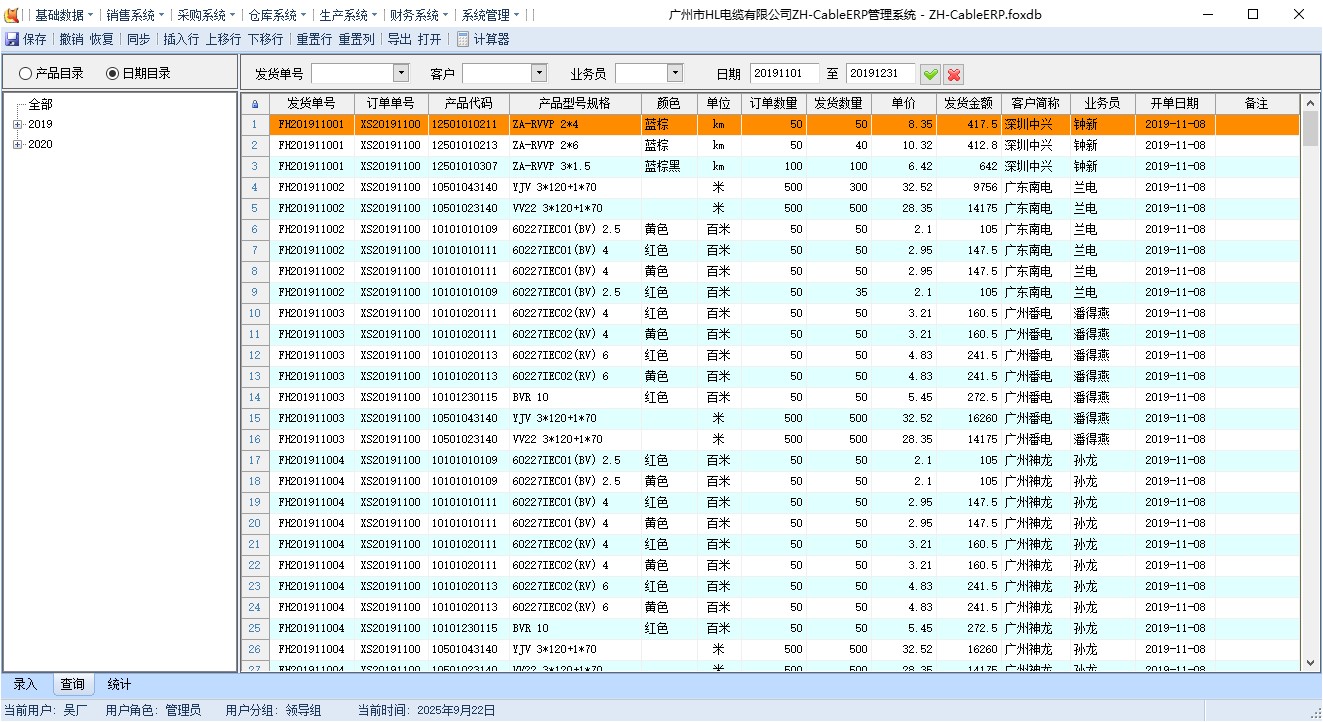Open the 发货单号 dropdown list
The height and width of the screenshot is (722, 1323).
pyautogui.click(x=401, y=73)
